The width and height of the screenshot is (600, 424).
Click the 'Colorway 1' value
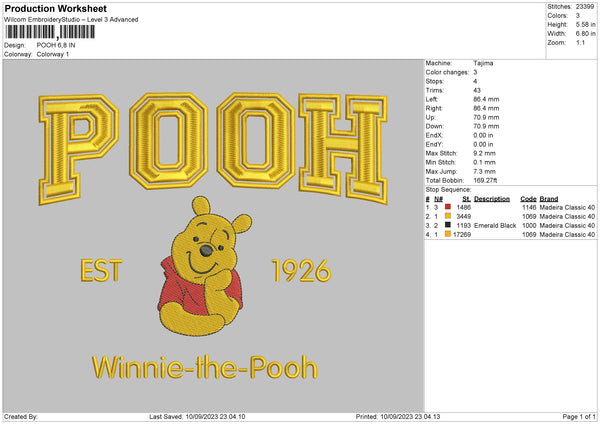tap(53, 54)
